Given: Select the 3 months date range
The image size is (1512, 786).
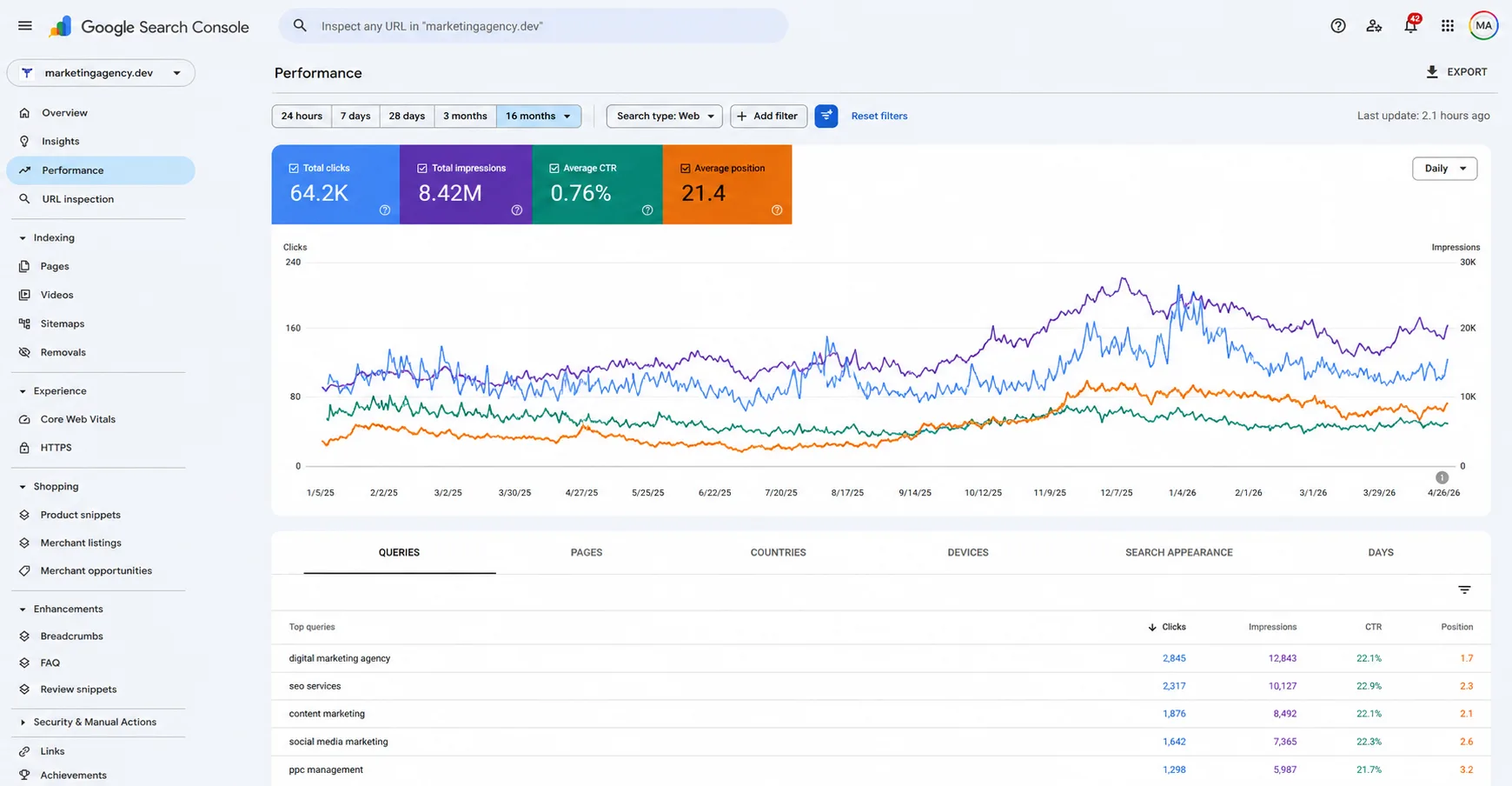Looking at the screenshot, I should click(465, 116).
